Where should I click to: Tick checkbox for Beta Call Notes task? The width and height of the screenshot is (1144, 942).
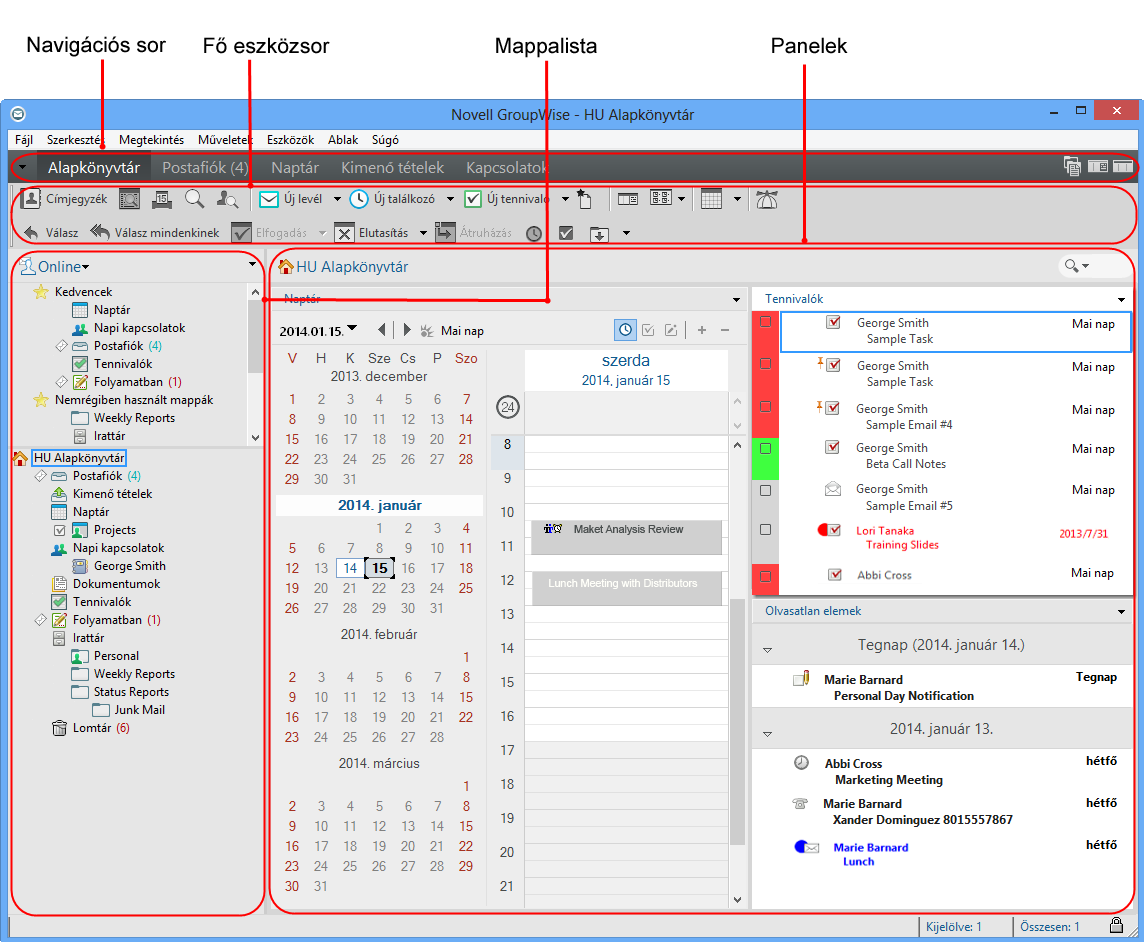[765, 448]
